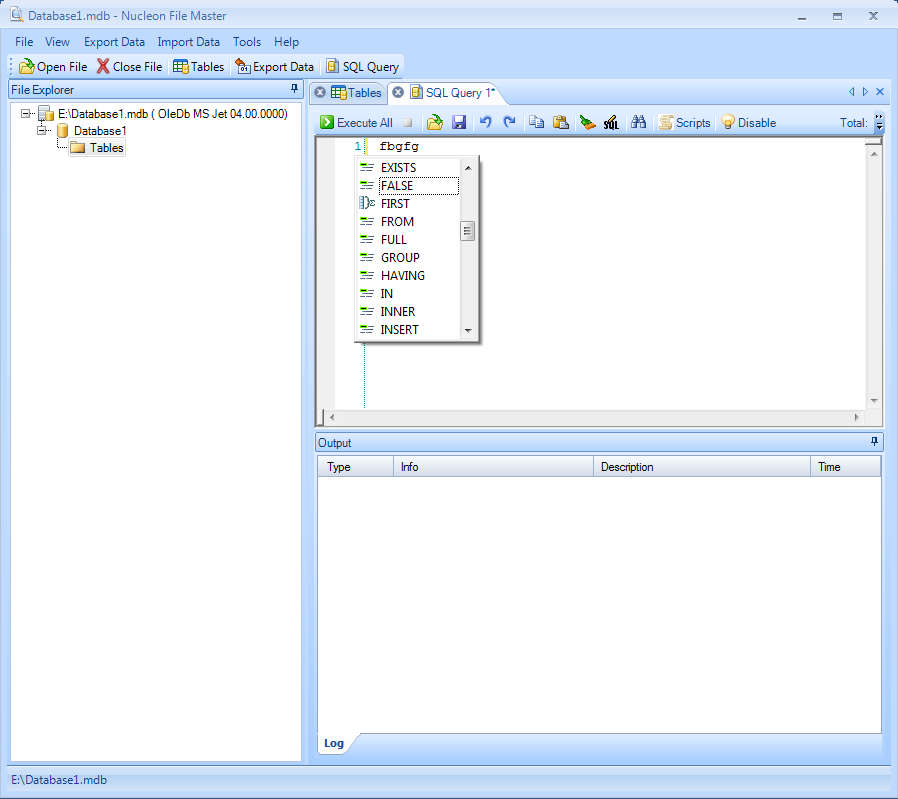This screenshot has height=799, width=898.
Task: Select FROM in the autocomplete list
Action: 397,222
